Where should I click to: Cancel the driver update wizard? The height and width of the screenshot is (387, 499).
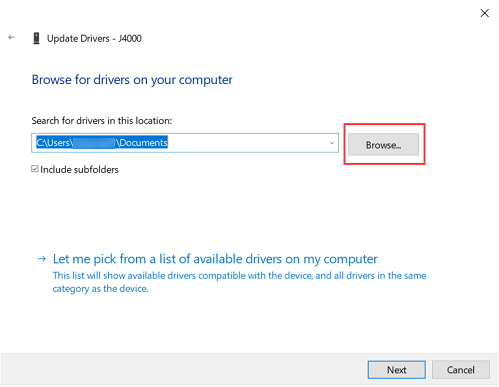461,370
